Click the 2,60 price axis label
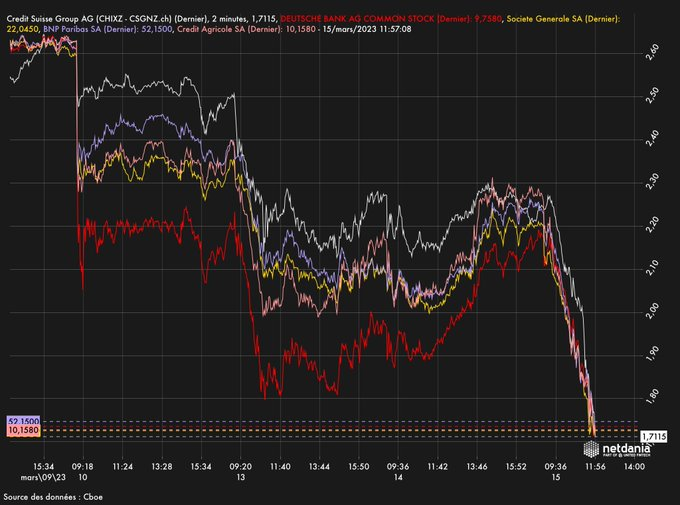This screenshot has height=505, width=680. click(x=652, y=49)
